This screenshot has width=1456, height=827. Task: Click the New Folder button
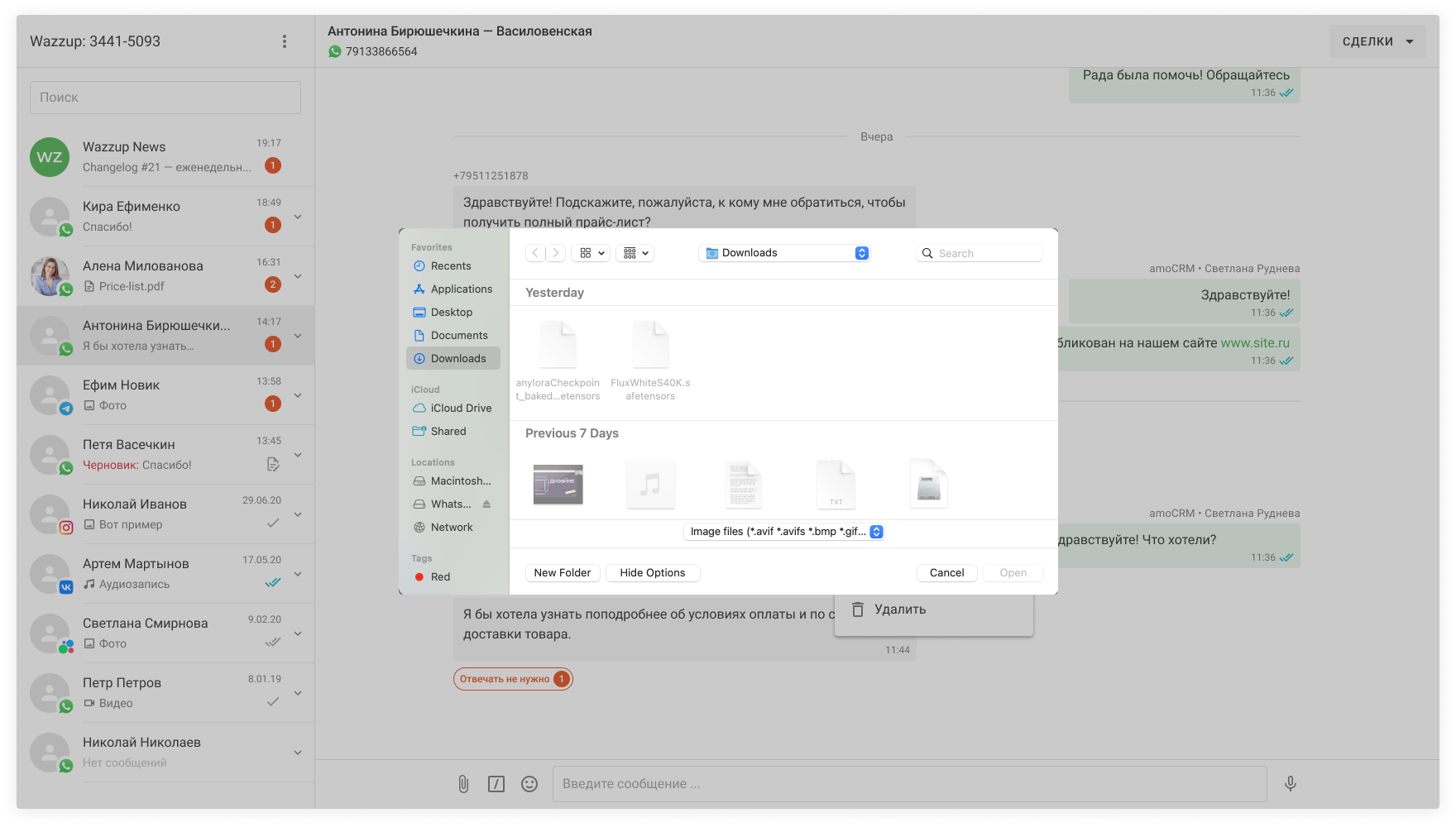tap(563, 573)
